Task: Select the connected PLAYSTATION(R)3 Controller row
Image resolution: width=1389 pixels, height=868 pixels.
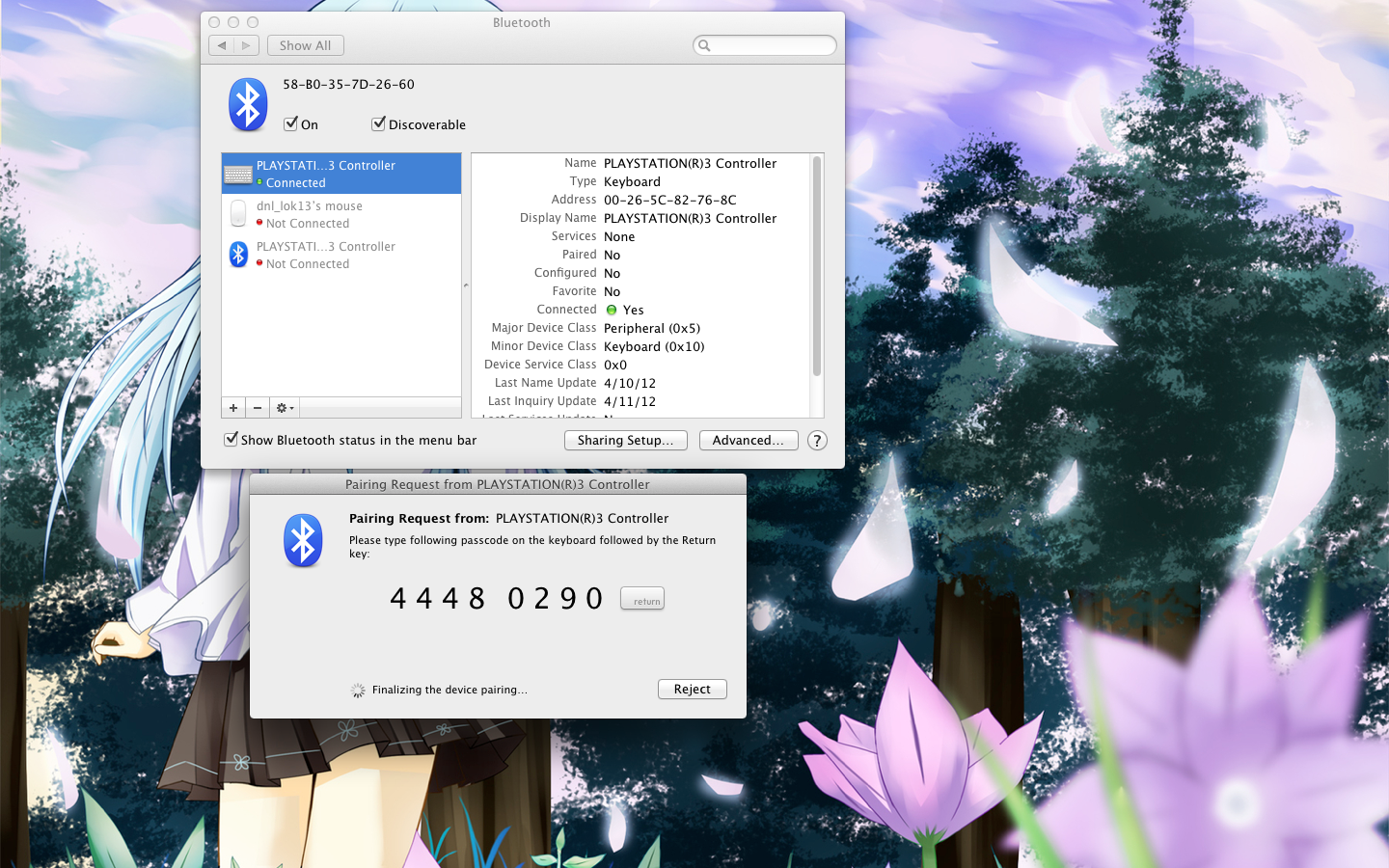Action: pyautogui.click(x=341, y=174)
